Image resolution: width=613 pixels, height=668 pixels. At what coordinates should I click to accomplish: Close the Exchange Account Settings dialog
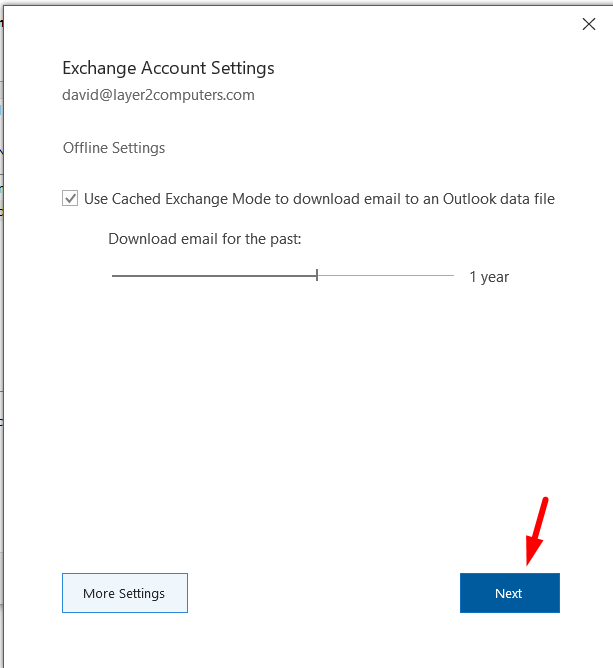click(x=589, y=24)
